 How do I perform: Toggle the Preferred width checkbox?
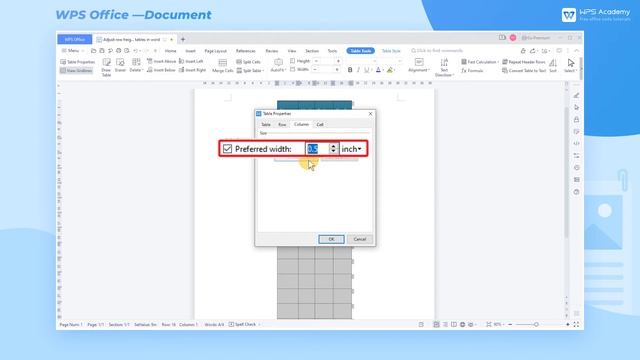pyautogui.click(x=227, y=149)
